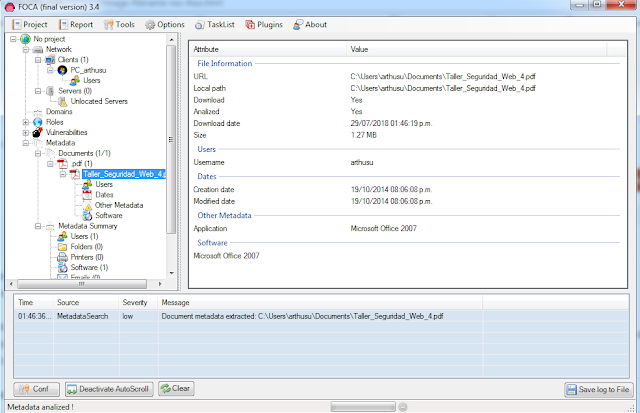Viewport: 640px width, 413px height.
Task: Click the Users icon under the PDF document
Action: coord(87,185)
